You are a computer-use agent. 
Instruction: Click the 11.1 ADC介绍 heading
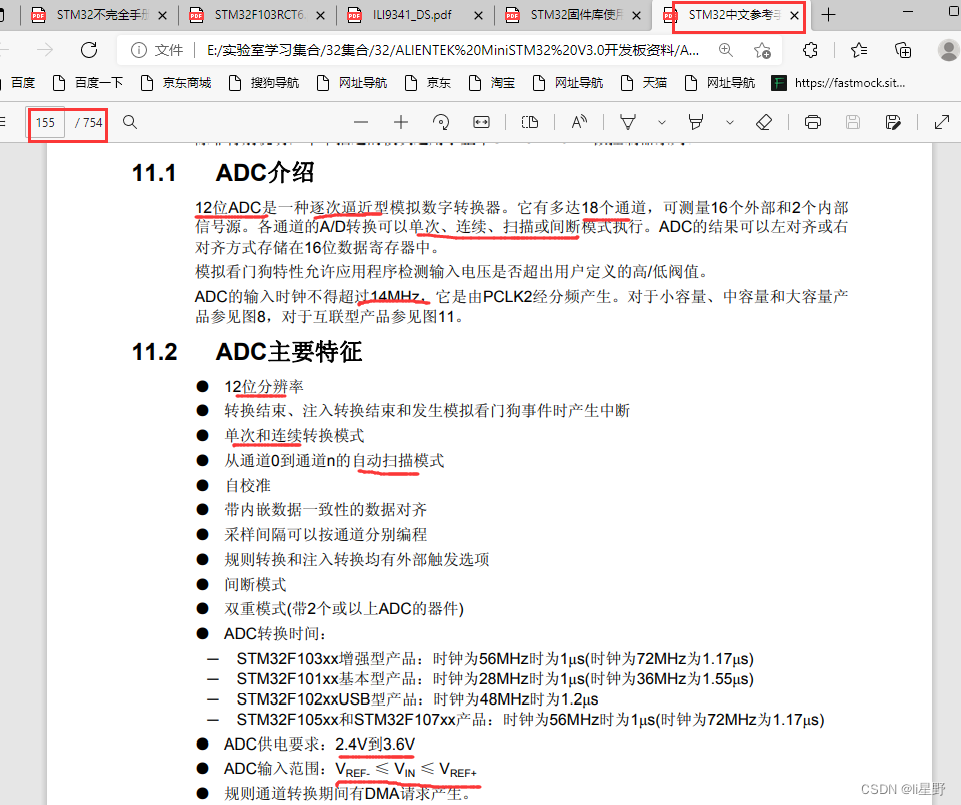[x=223, y=173]
